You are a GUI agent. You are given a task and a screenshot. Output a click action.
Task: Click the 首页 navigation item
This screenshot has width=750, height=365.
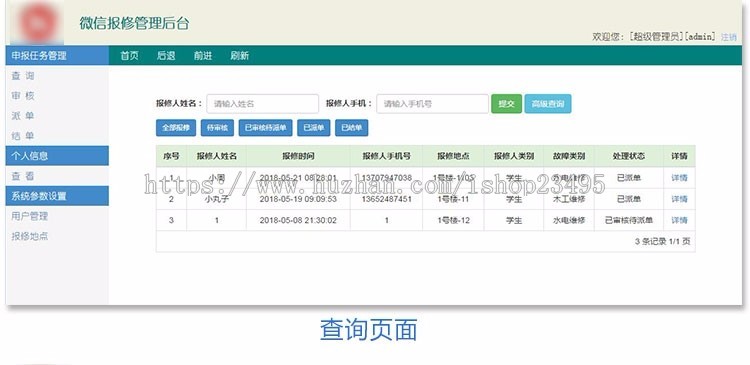(x=129, y=56)
